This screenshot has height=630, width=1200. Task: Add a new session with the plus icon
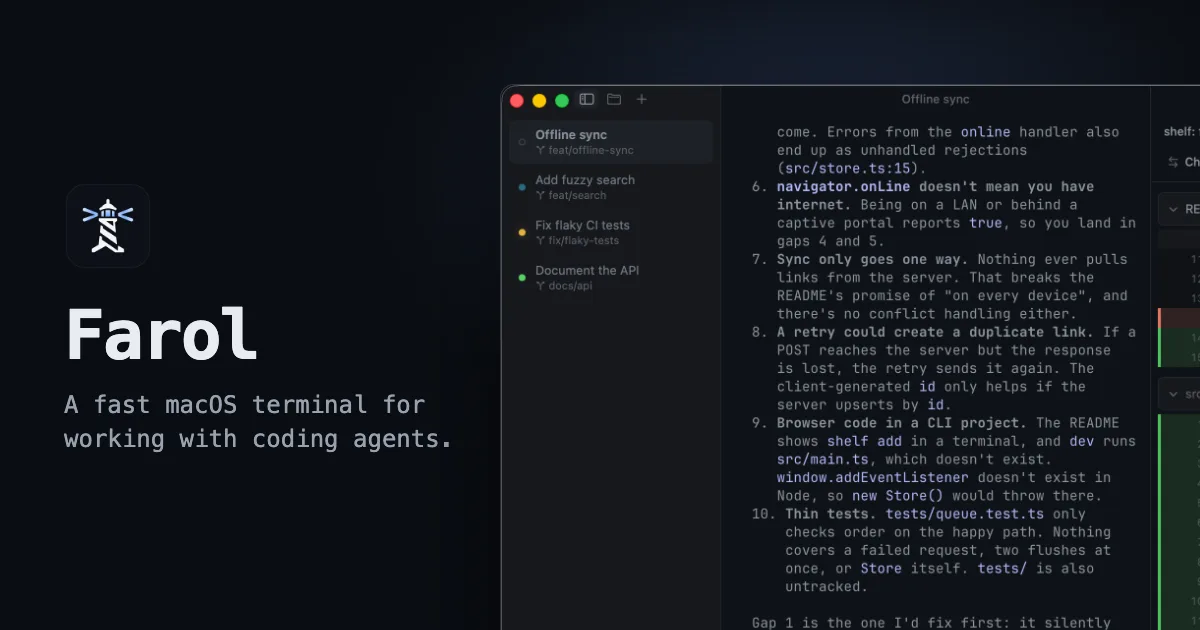(642, 100)
